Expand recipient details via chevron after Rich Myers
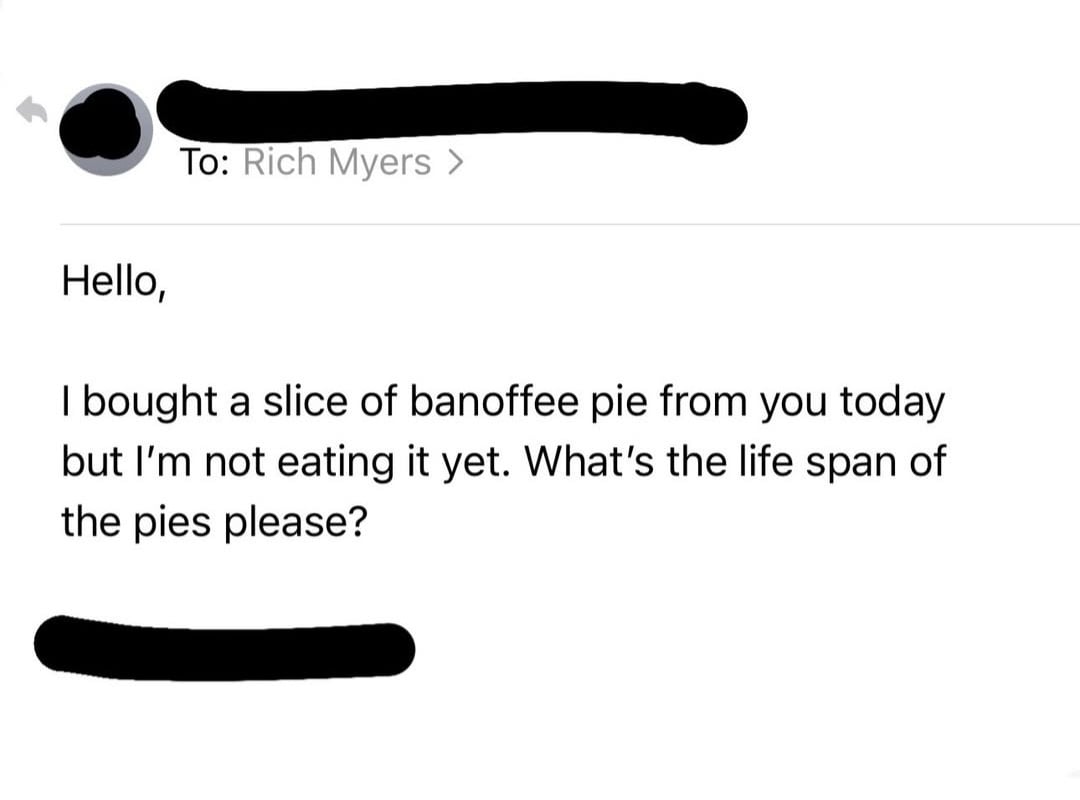This screenshot has width=1080, height=800. pos(455,162)
